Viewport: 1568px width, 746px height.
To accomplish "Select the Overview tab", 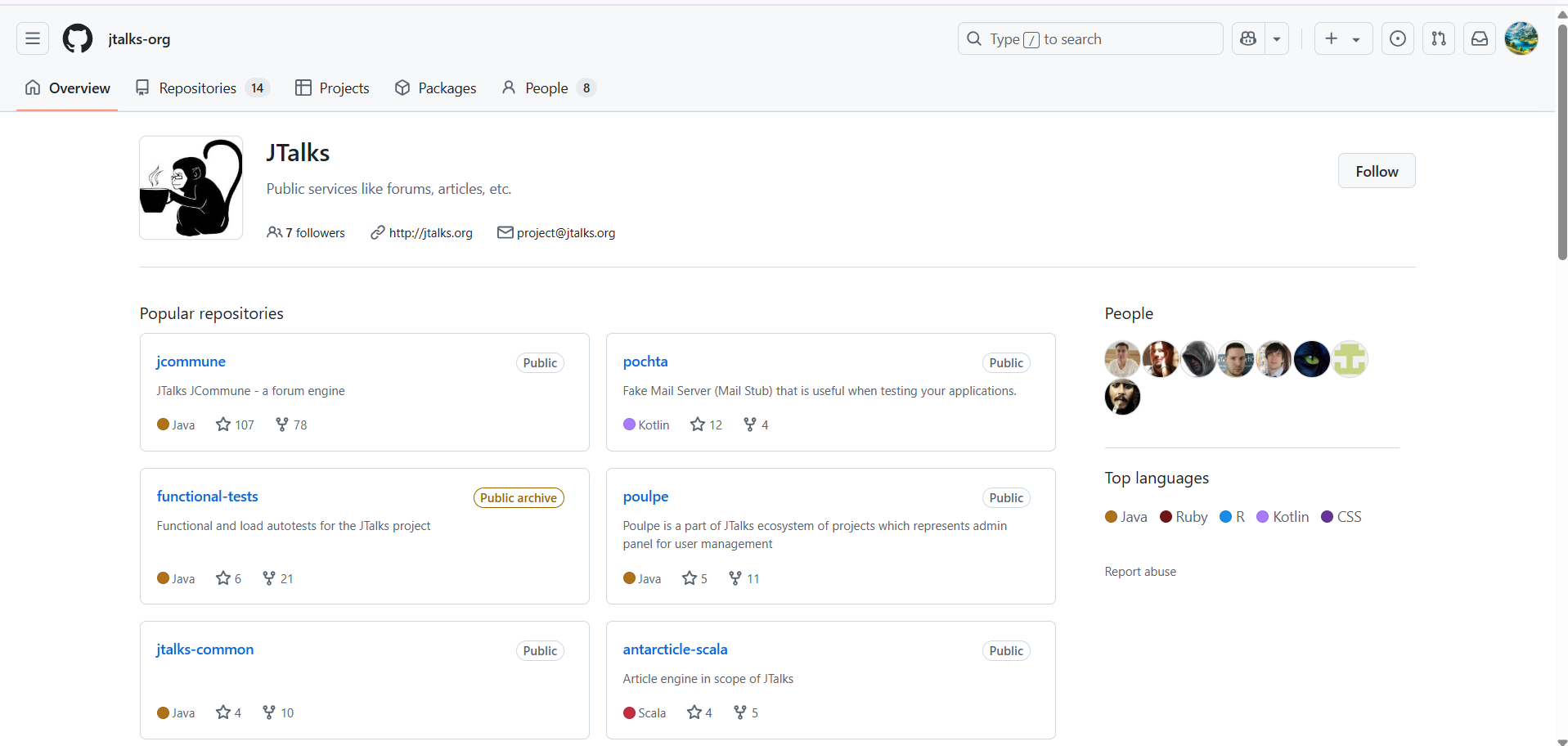I will tap(67, 88).
